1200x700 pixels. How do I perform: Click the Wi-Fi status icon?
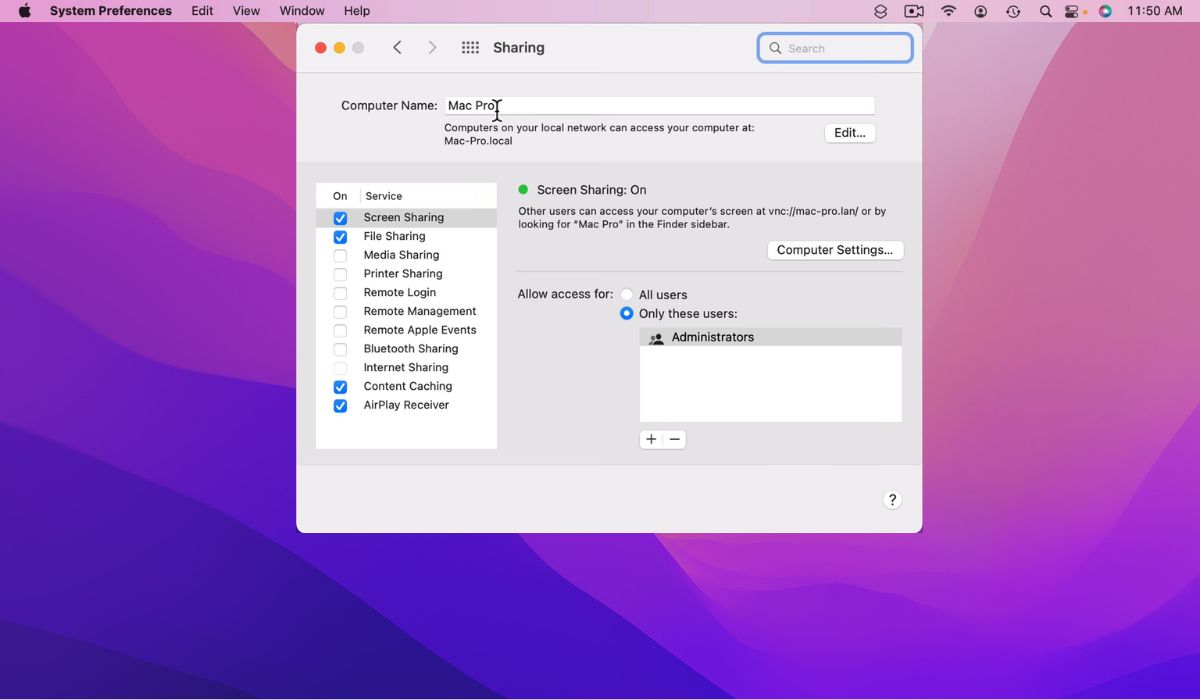(948, 11)
